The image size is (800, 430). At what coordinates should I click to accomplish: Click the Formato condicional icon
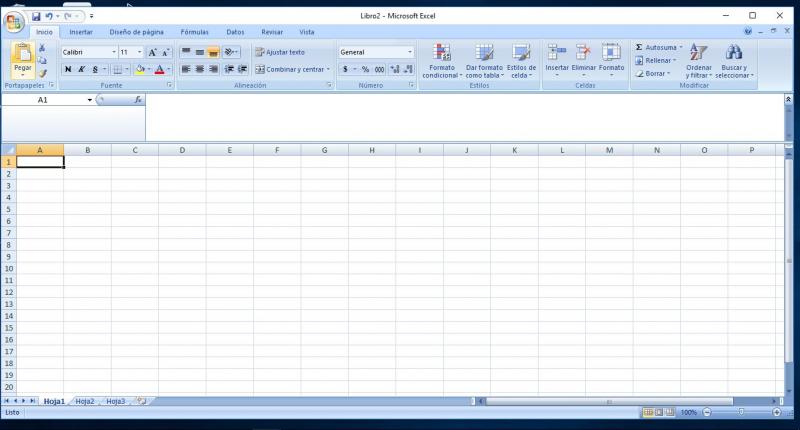pyautogui.click(x=441, y=53)
